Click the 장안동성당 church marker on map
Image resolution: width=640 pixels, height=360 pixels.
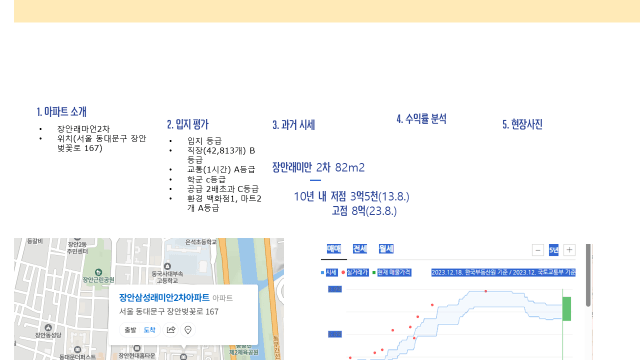[48, 327]
